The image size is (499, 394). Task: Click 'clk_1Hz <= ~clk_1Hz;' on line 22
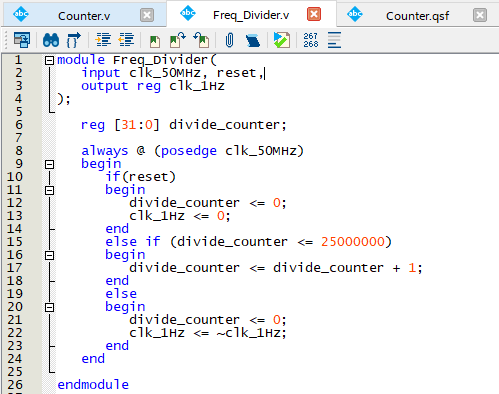pyautogui.click(x=208, y=333)
